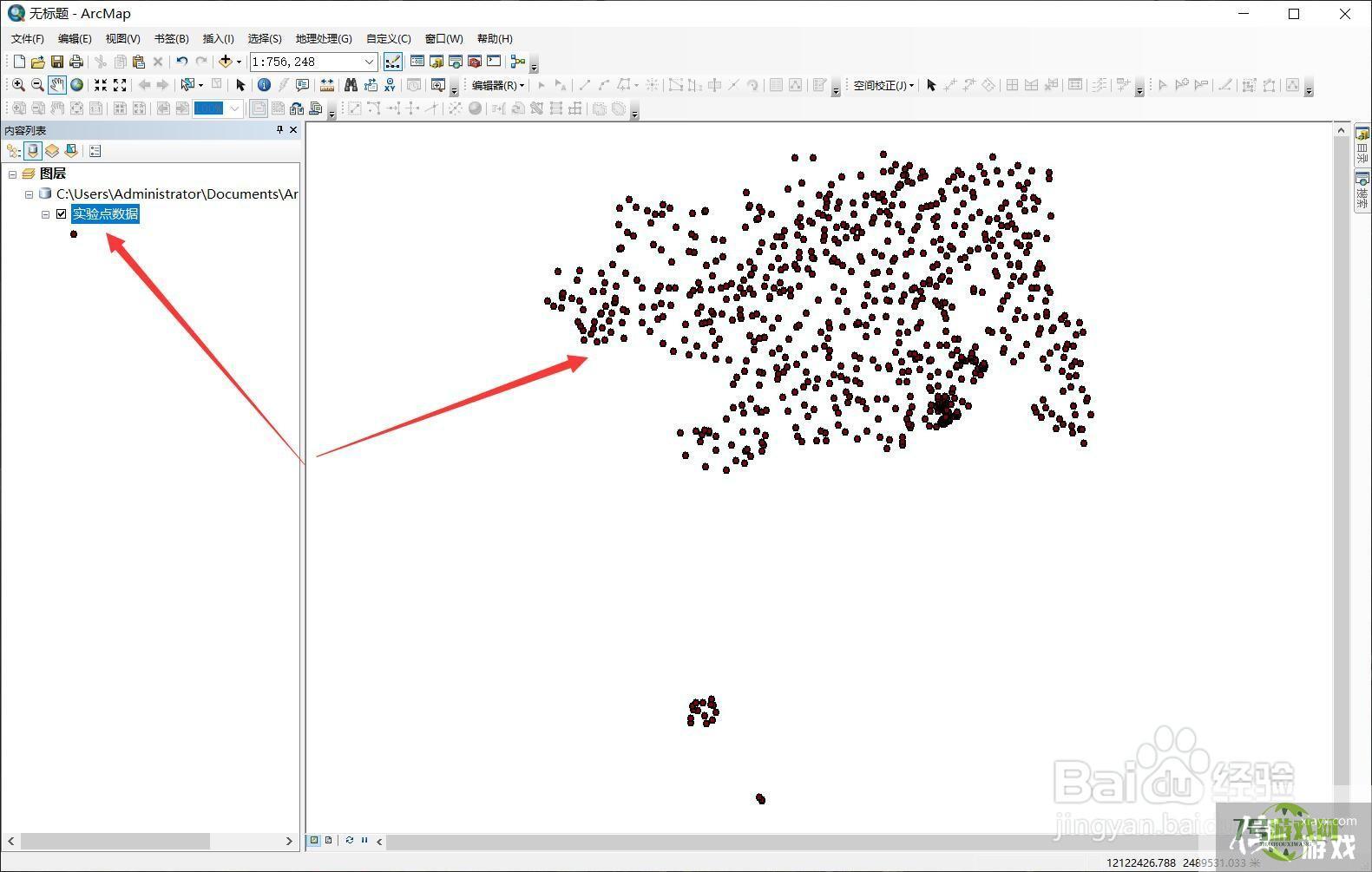The width and height of the screenshot is (1372, 872).
Task: Toggle auto-hide pin on 内容列表 panel
Action: click(279, 130)
